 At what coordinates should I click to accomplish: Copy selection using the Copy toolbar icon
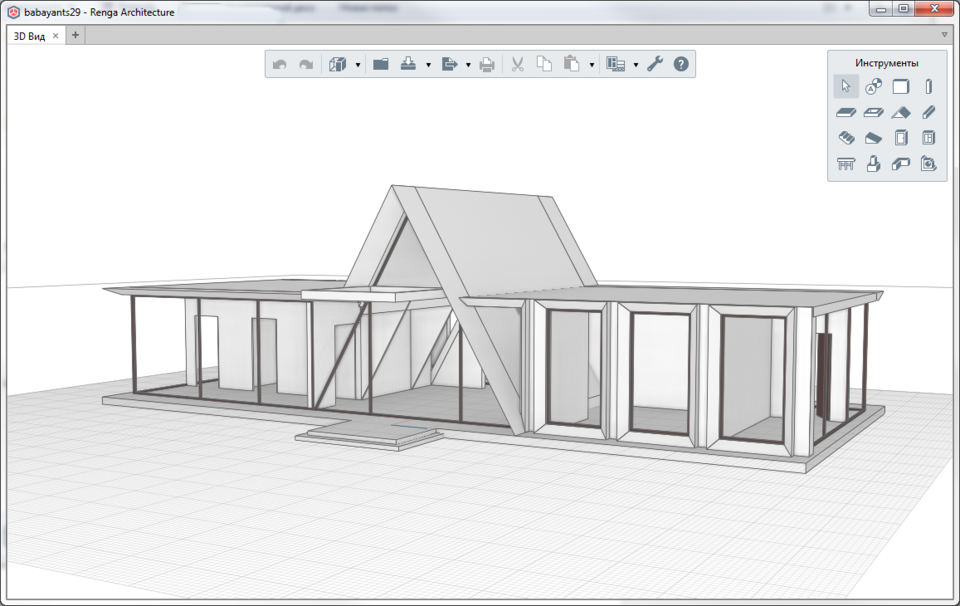tap(544, 63)
